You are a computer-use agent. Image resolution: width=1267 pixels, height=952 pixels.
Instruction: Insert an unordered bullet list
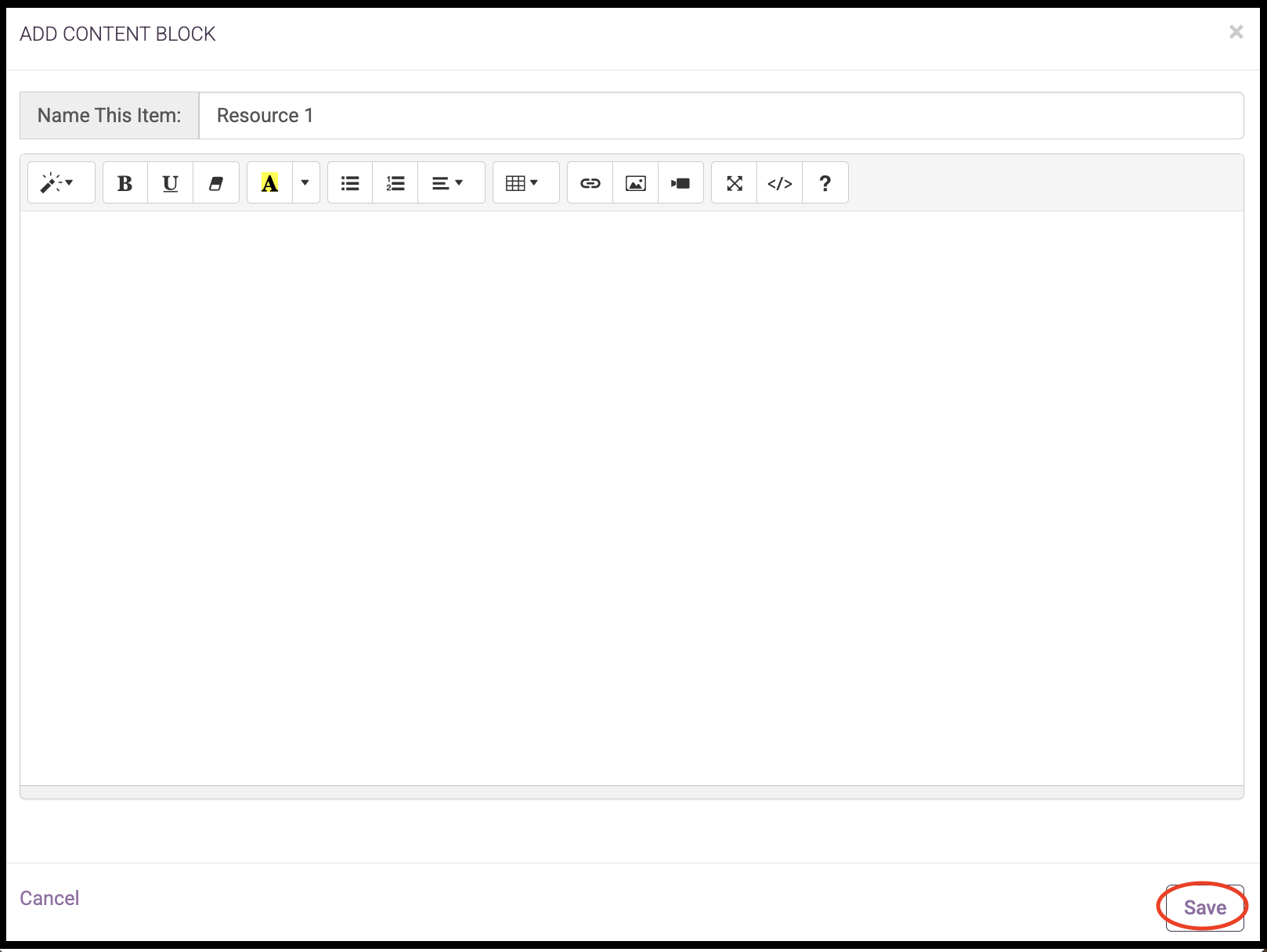[x=350, y=183]
